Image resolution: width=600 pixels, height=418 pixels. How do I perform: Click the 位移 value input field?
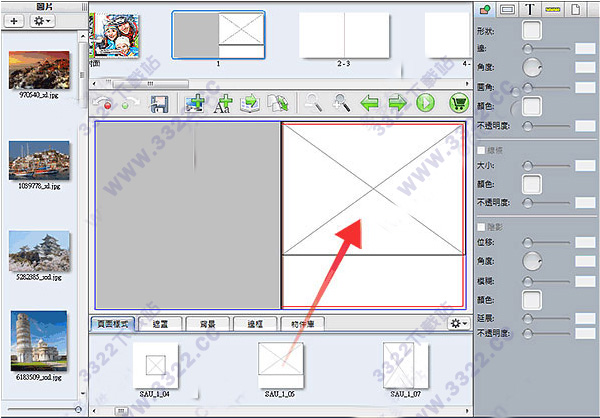tap(585, 242)
